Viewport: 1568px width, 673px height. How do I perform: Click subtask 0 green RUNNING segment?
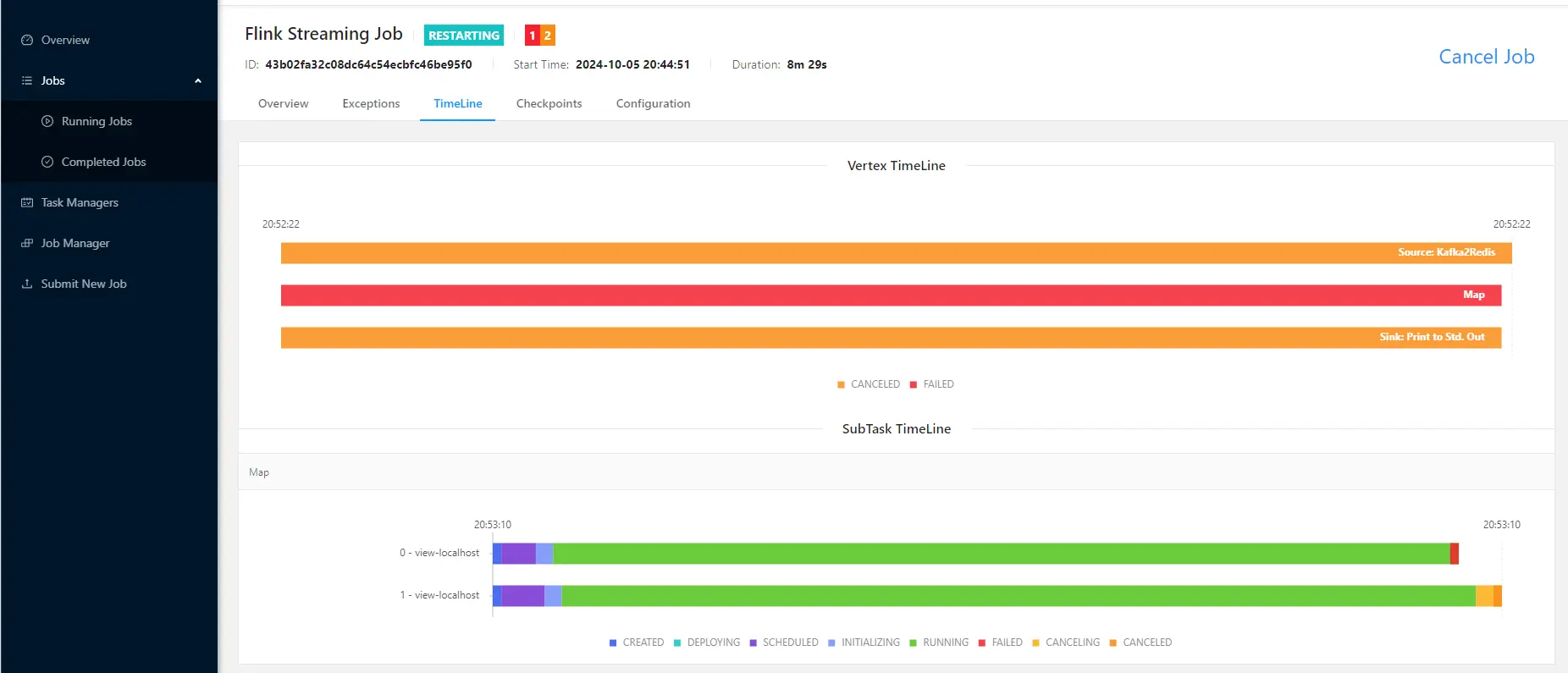(x=1002, y=554)
